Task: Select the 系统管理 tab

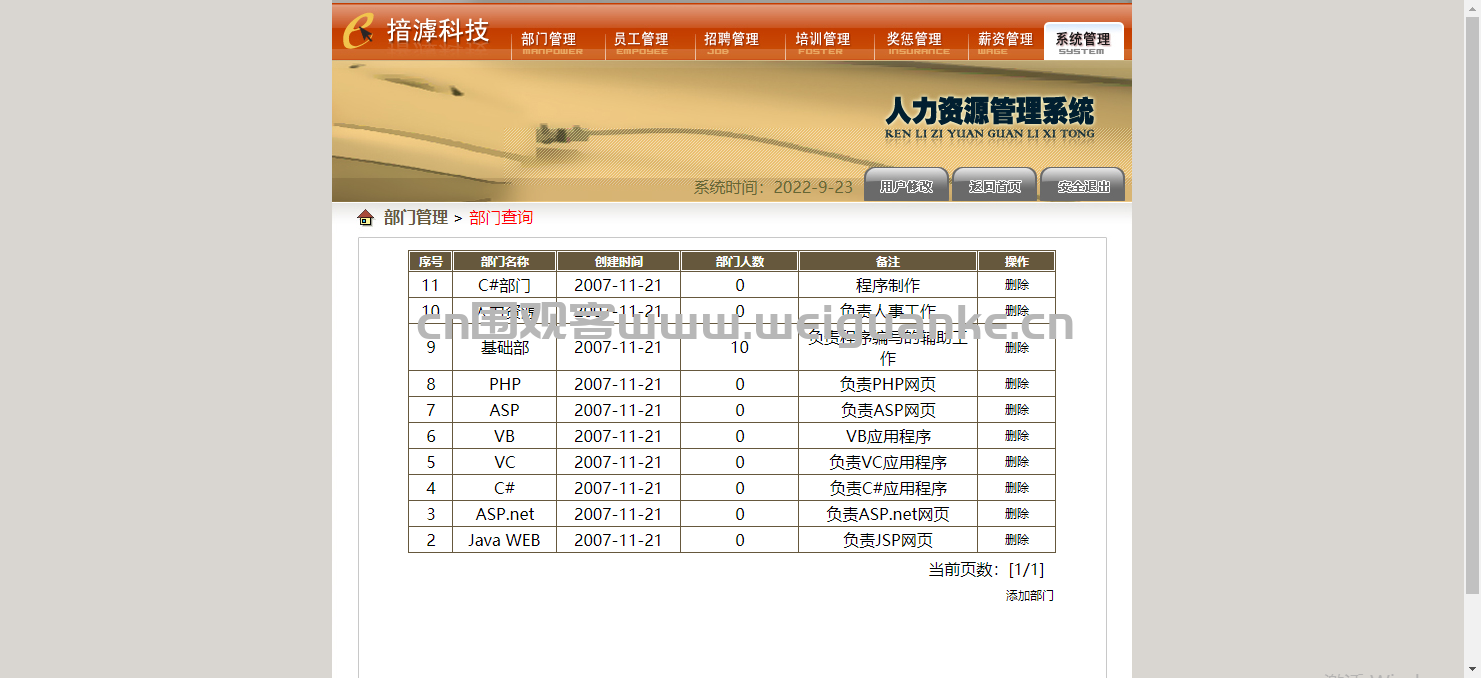Action: (1083, 41)
